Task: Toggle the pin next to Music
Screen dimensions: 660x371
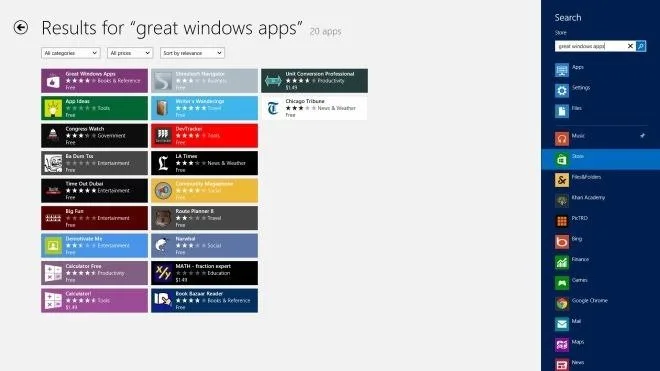Action: 642,136
